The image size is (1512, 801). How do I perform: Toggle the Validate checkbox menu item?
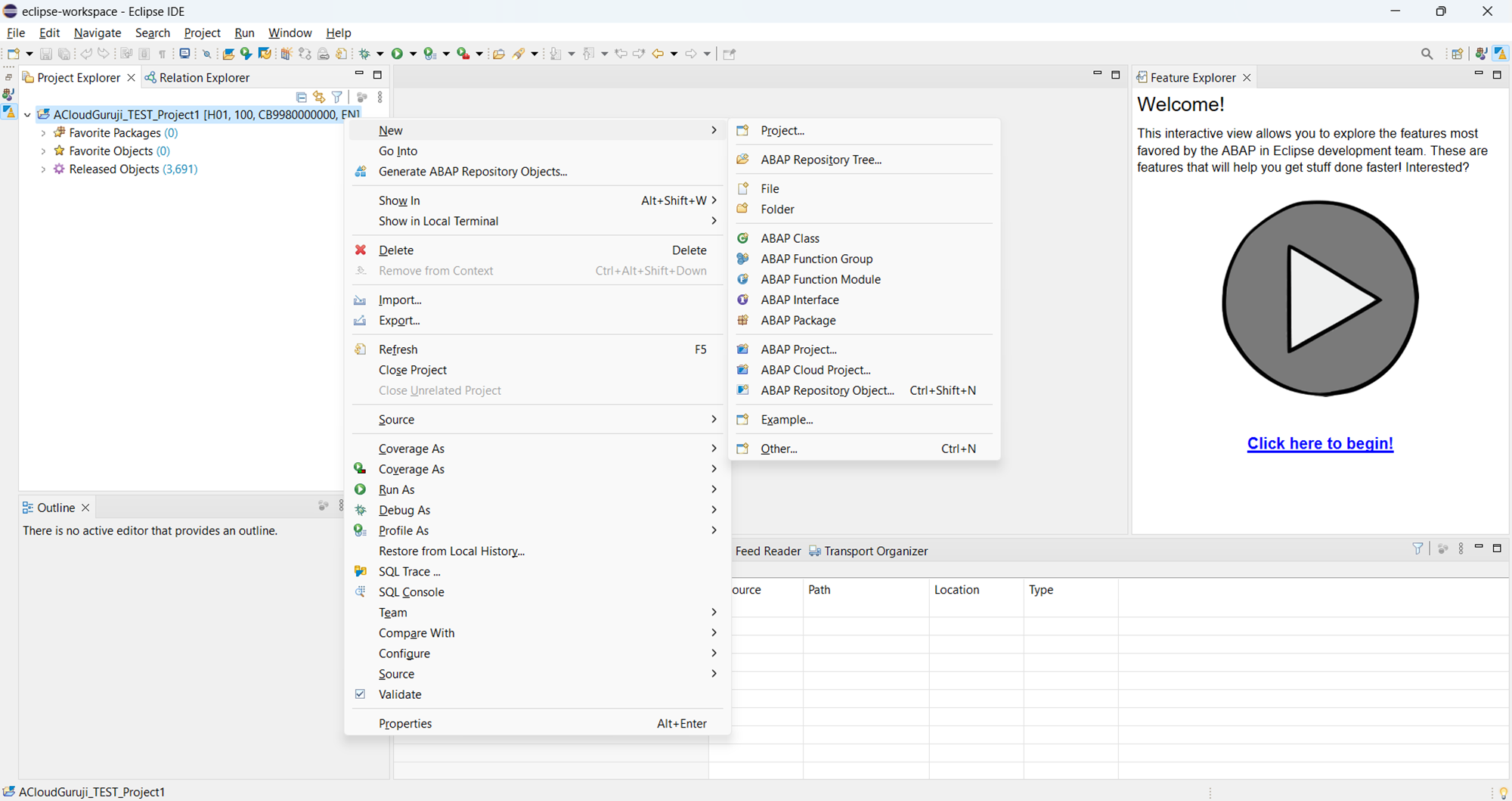point(400,694)
